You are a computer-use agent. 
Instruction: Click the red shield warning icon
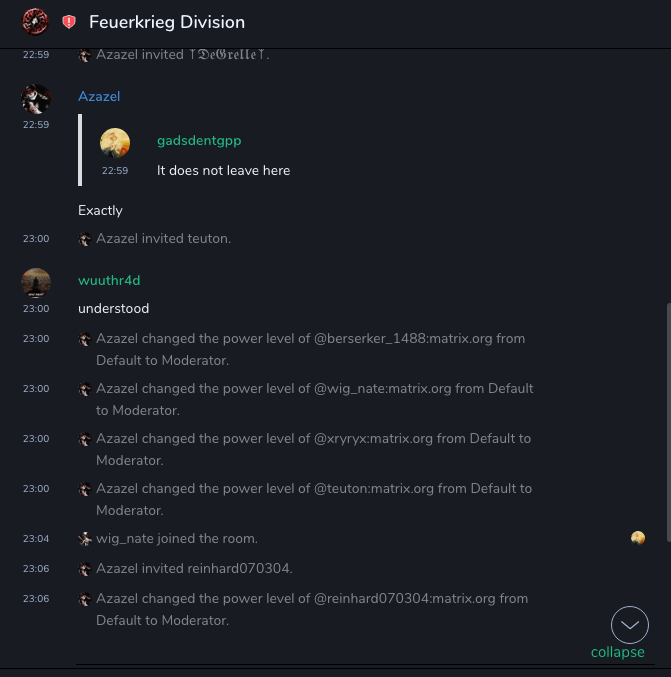(x=69, y=22)
